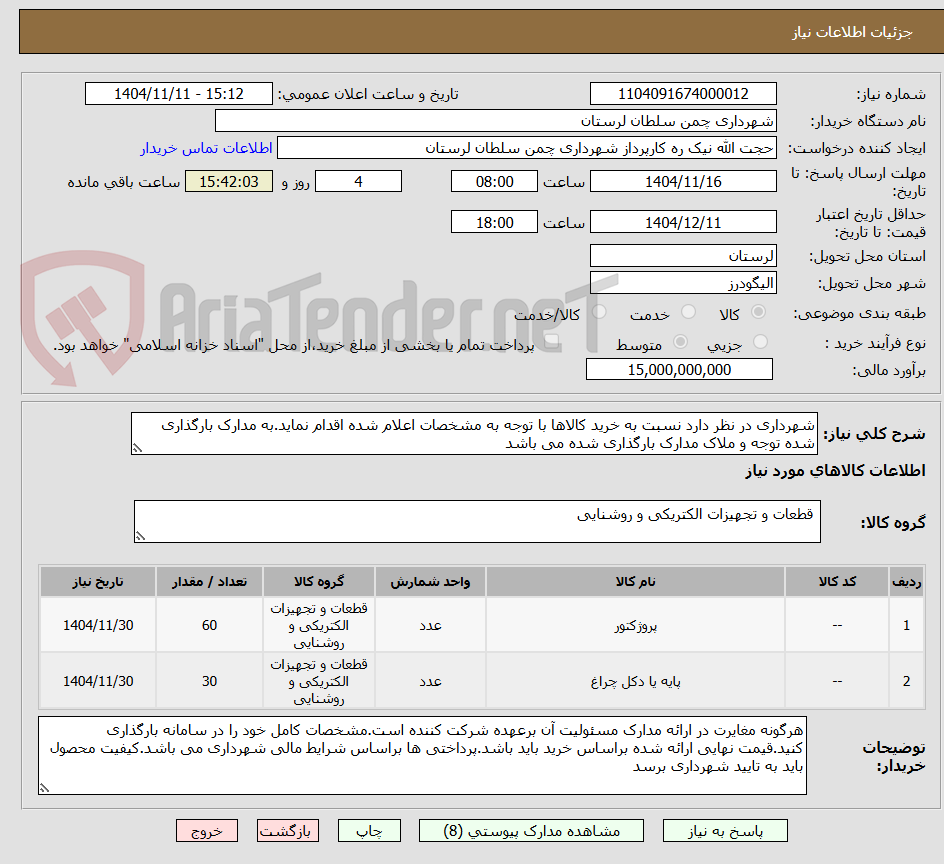This screenshot has width=944, height=864.
Task: Click the گروه کالا header in items table
Action: [318, 582]
